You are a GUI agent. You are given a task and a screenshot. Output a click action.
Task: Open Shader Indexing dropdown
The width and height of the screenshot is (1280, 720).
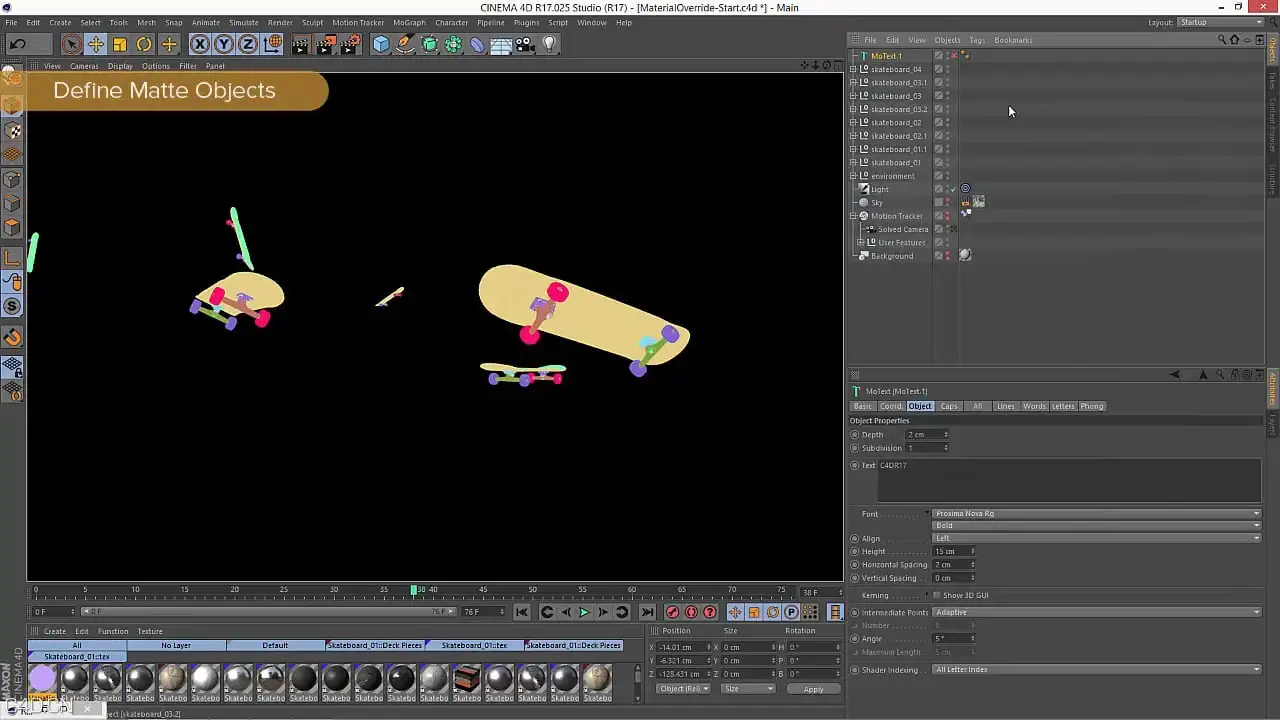click(x=1096, y=669)
